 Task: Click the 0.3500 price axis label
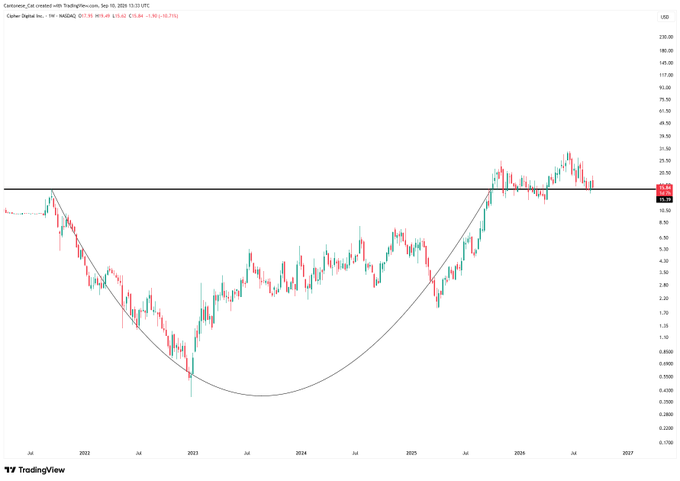click(666, 402)
